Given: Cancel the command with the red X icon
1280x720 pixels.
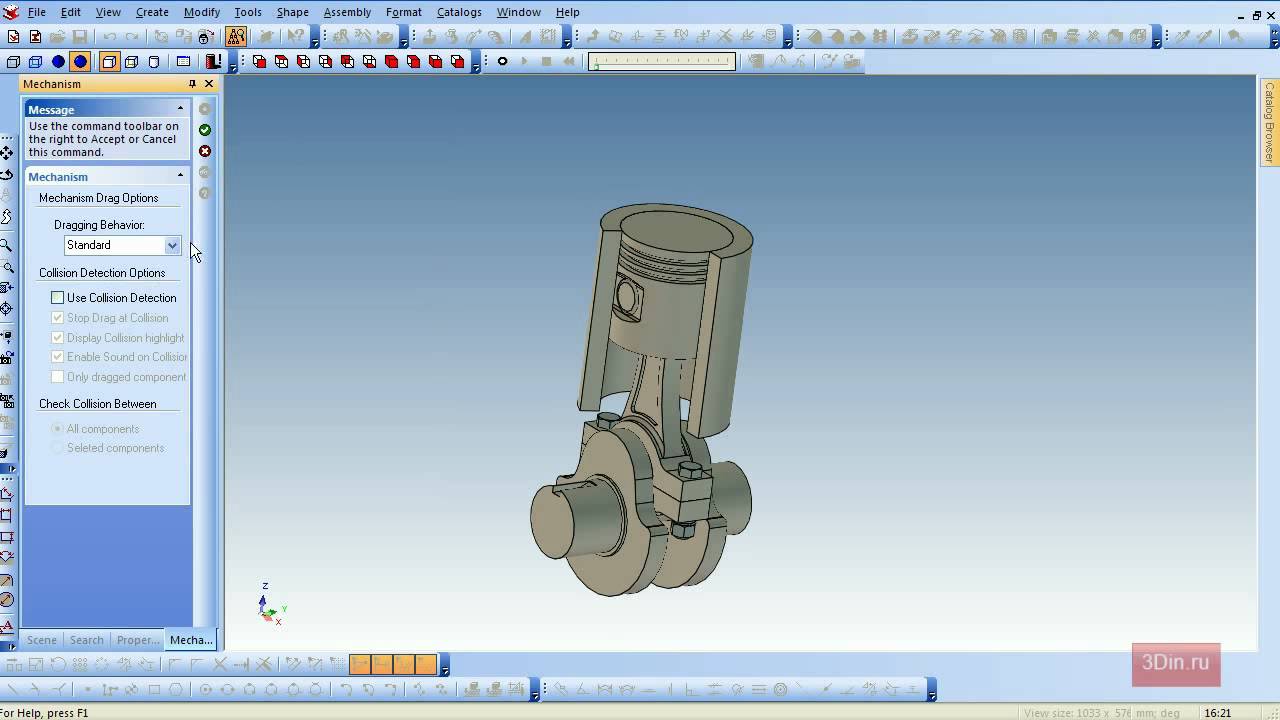Looking at the screenshot, I should click(x=205, y=151).
